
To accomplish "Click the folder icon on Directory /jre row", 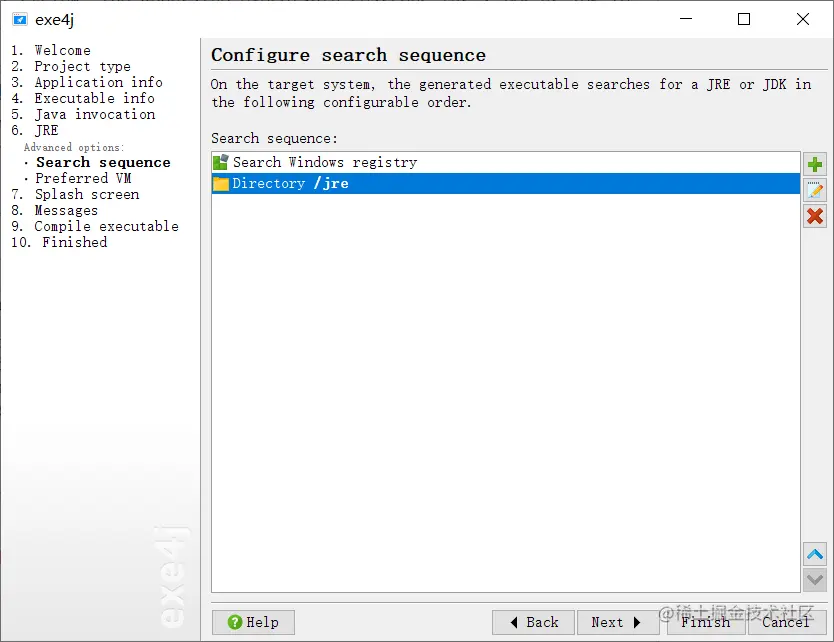I will [221, 184].
